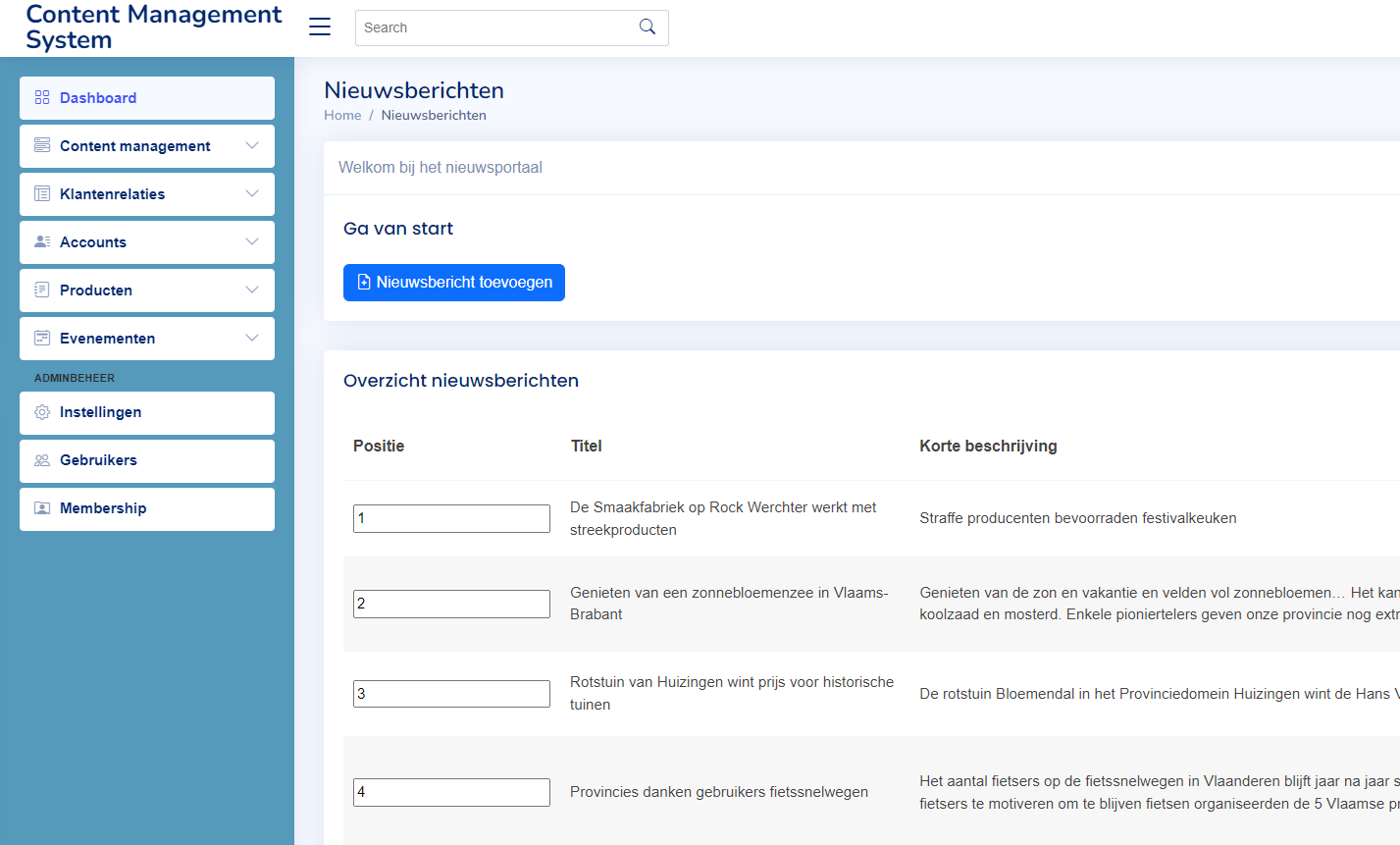Click the Accounts person icon
Image resolution: width=1400 pixels, height=845 pixels.
coord(41,241)
